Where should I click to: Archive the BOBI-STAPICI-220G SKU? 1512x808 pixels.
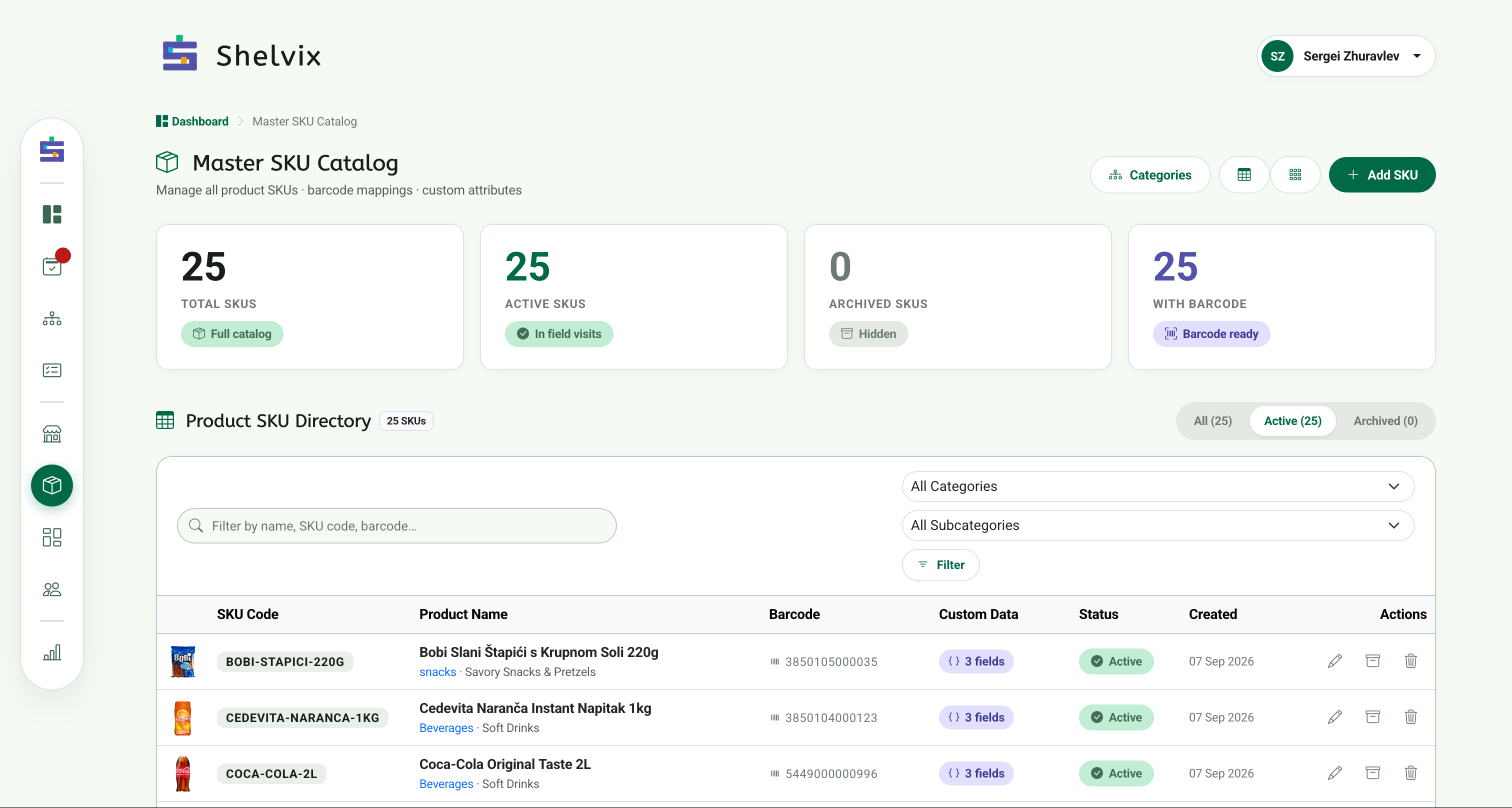tap(1372, 660)
